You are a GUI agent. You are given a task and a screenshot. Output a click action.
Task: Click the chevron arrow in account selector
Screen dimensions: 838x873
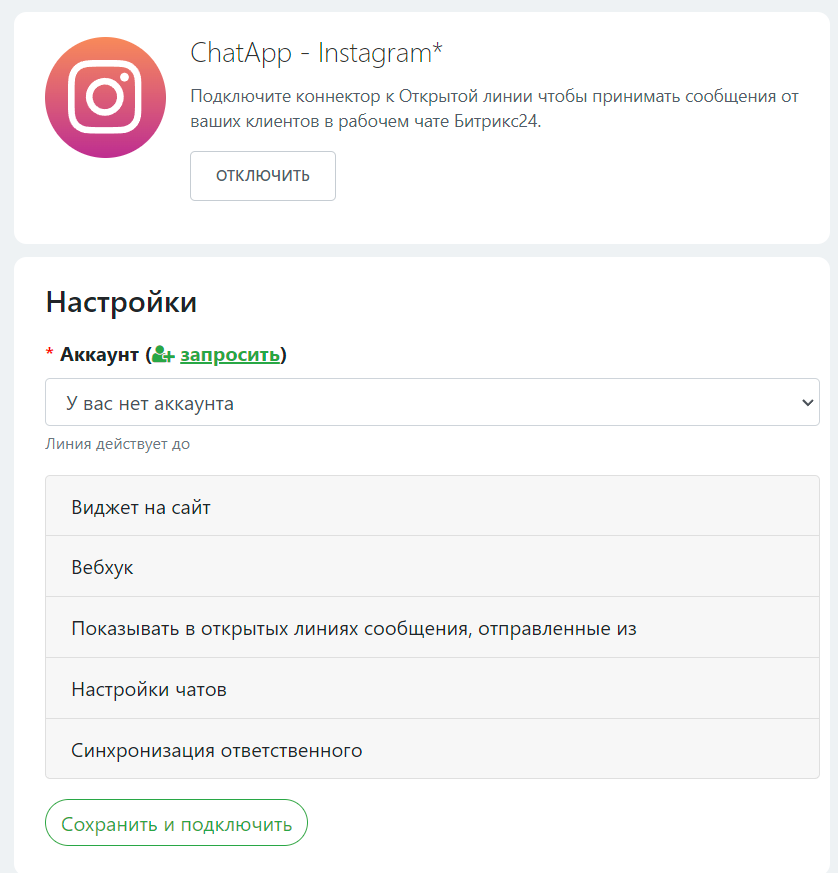click(x=807, y=403)
